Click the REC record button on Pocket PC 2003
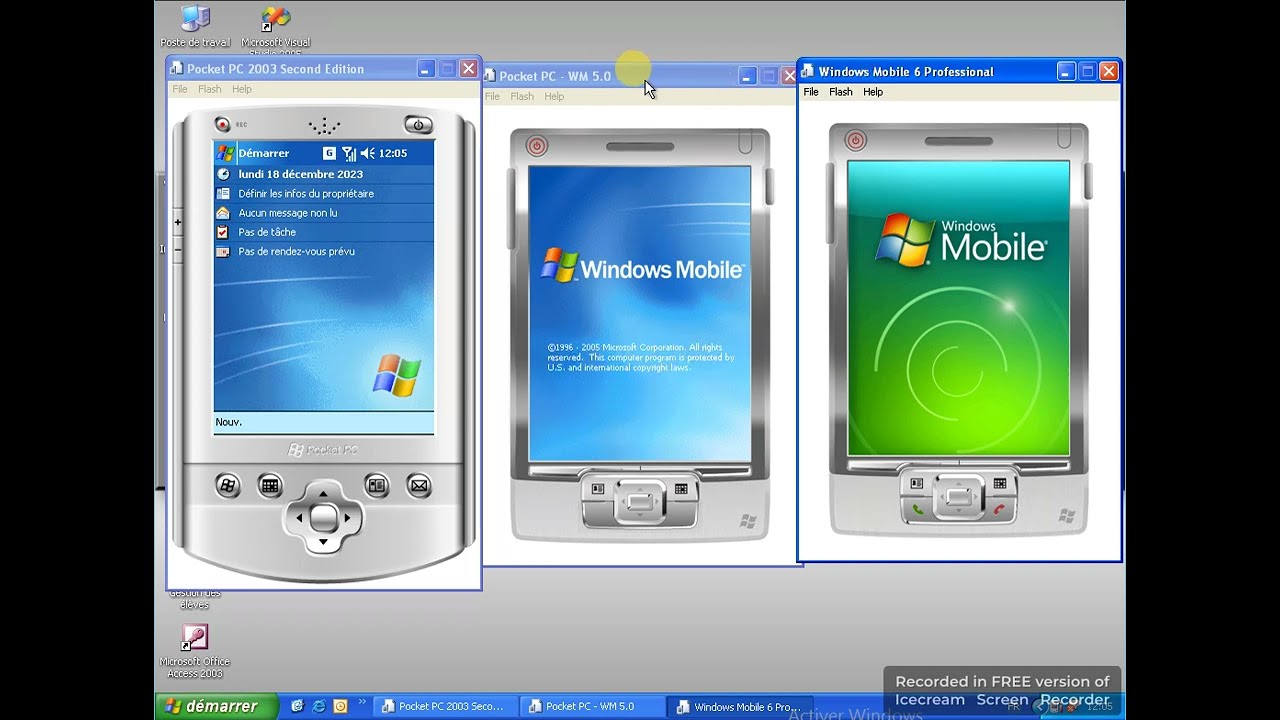Viewport: 1280px width, 720px height. tap(223, 124)
